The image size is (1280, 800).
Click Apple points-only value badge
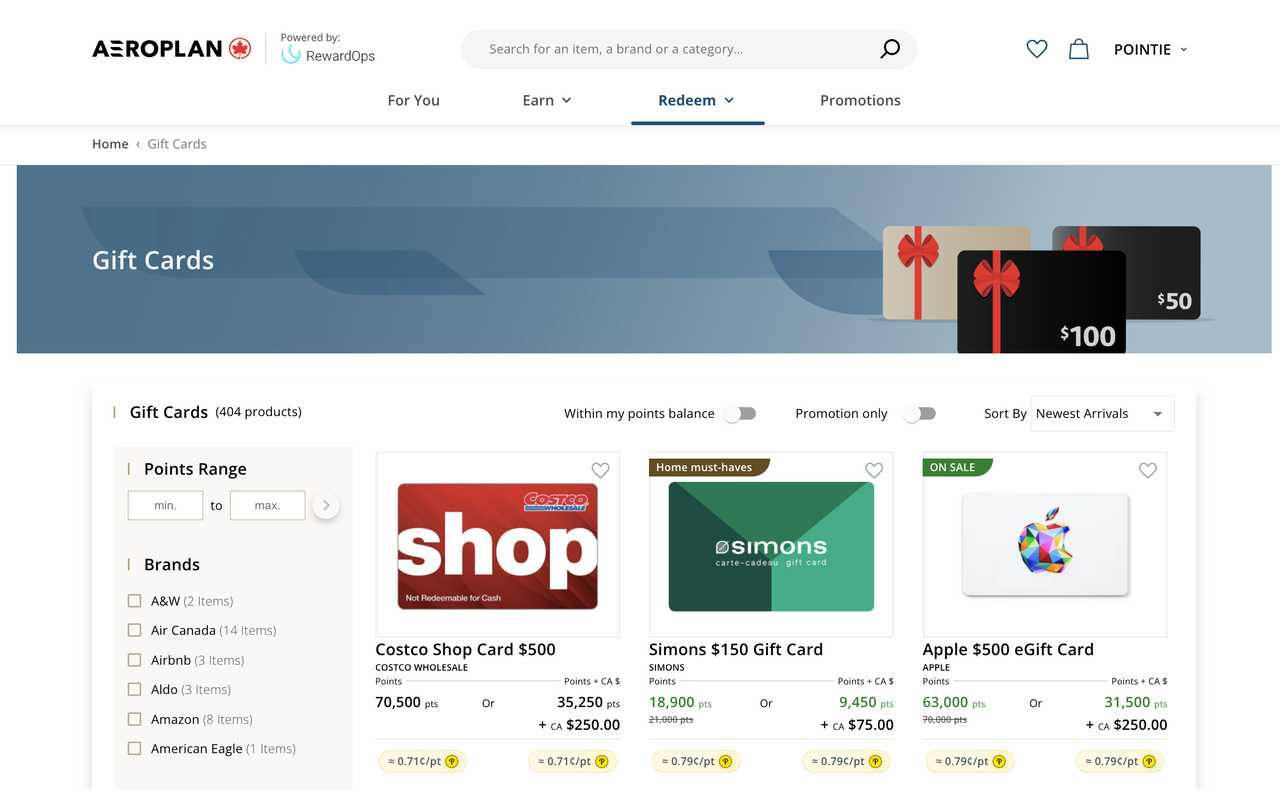pyautogui.click(x=970, y=761)
